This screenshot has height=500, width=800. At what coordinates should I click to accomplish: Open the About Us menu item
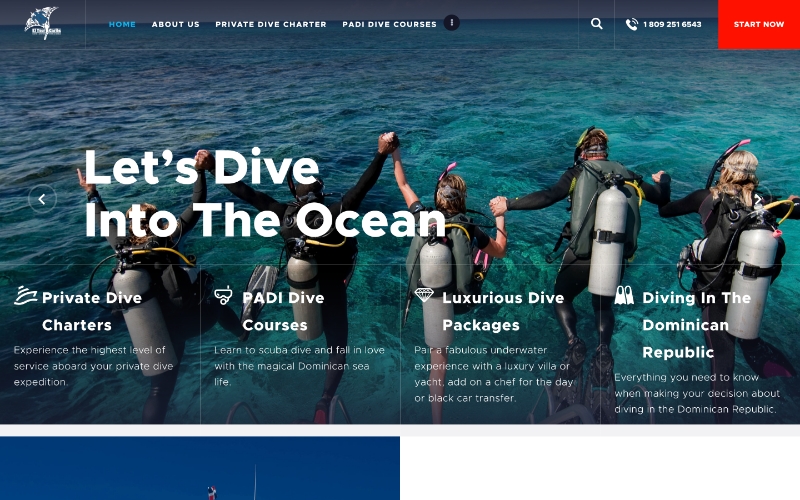click(x=175, y=24)
